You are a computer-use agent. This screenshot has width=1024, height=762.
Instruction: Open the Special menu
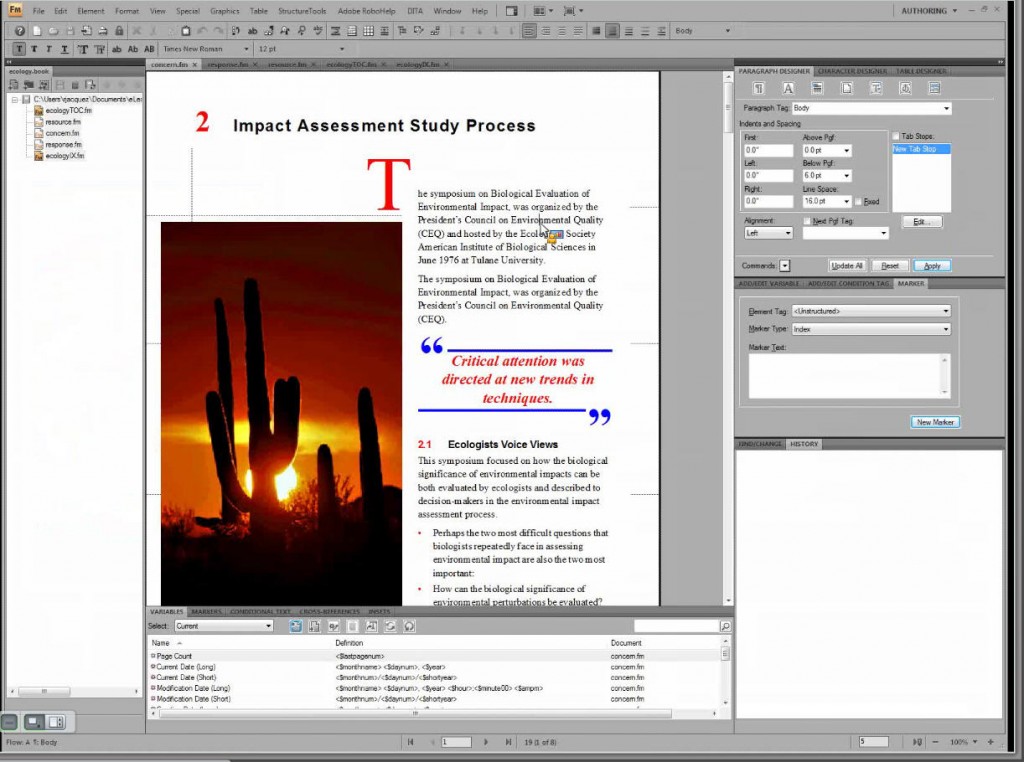pyautogui.click(x=187, y=11)
